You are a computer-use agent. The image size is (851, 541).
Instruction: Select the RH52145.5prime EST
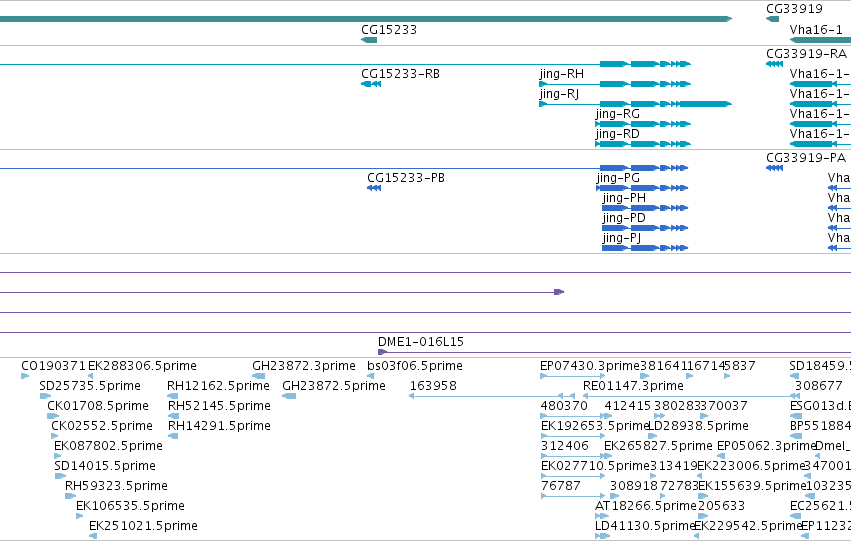click(x=219, y=406)
